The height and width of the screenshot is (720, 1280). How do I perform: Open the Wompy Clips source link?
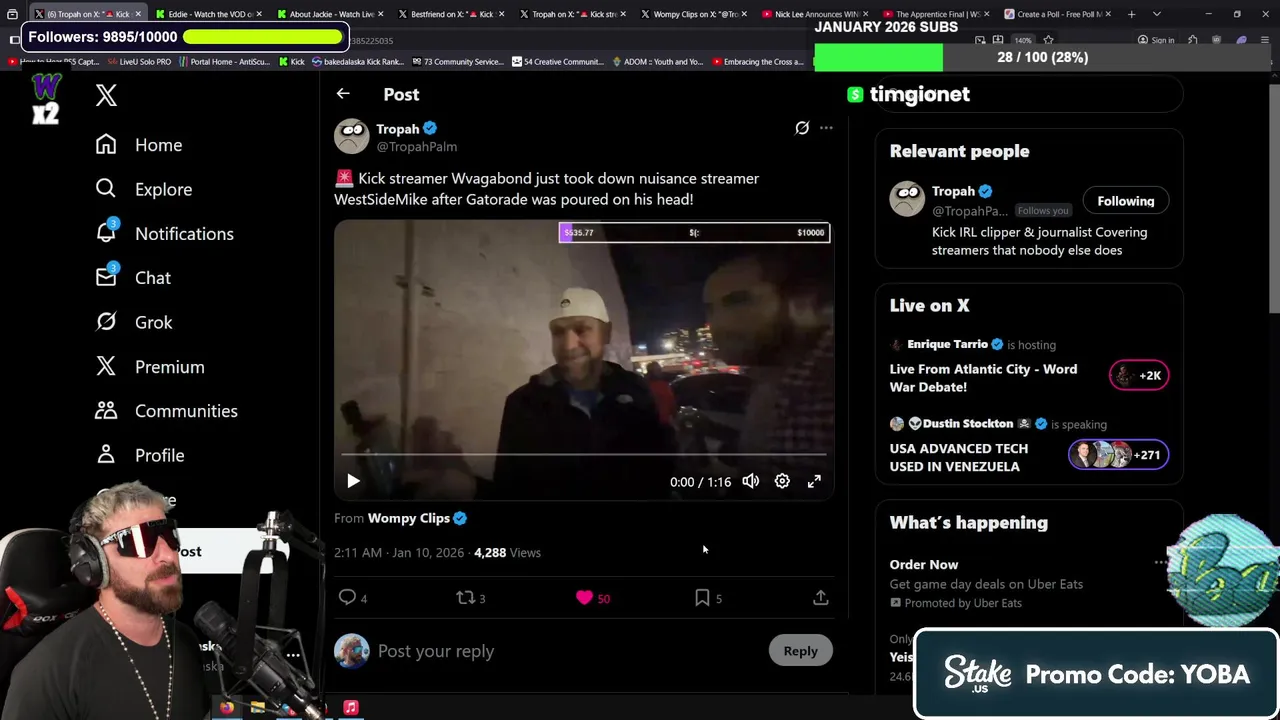409,518
